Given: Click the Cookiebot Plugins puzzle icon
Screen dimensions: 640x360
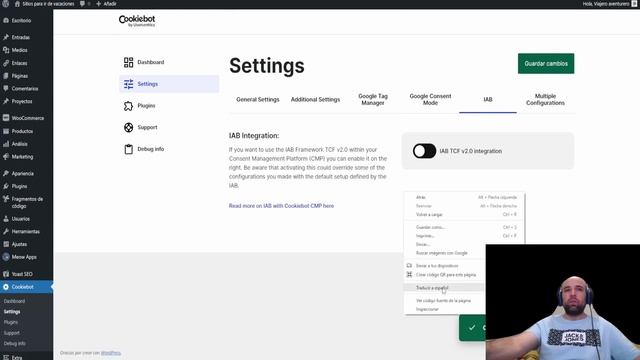Looking at the screenshot, I should click(x=129, y=106).
